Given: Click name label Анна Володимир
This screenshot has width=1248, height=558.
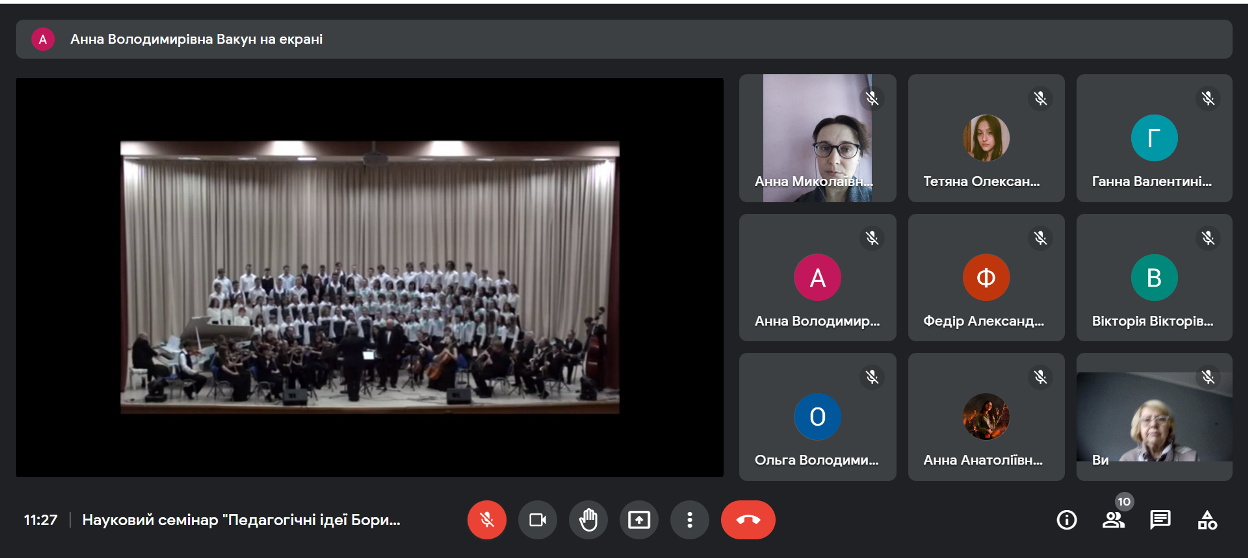Looking at the screenshot, I should (818, 322).
